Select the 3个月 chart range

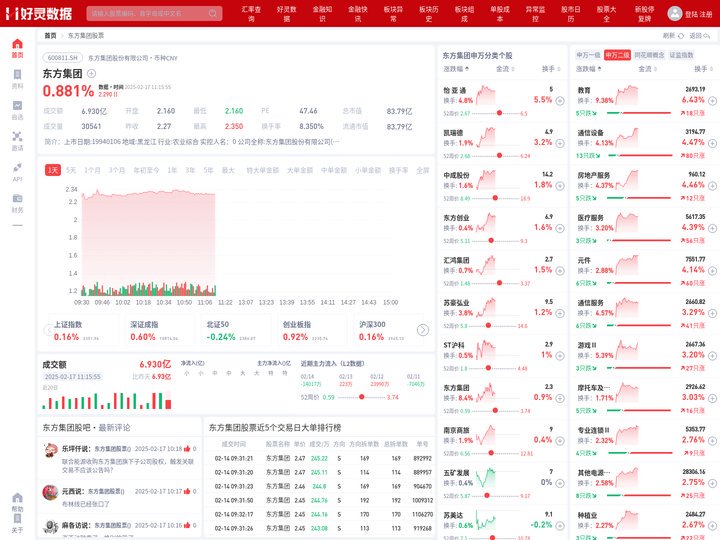click(x=117, y=170)
